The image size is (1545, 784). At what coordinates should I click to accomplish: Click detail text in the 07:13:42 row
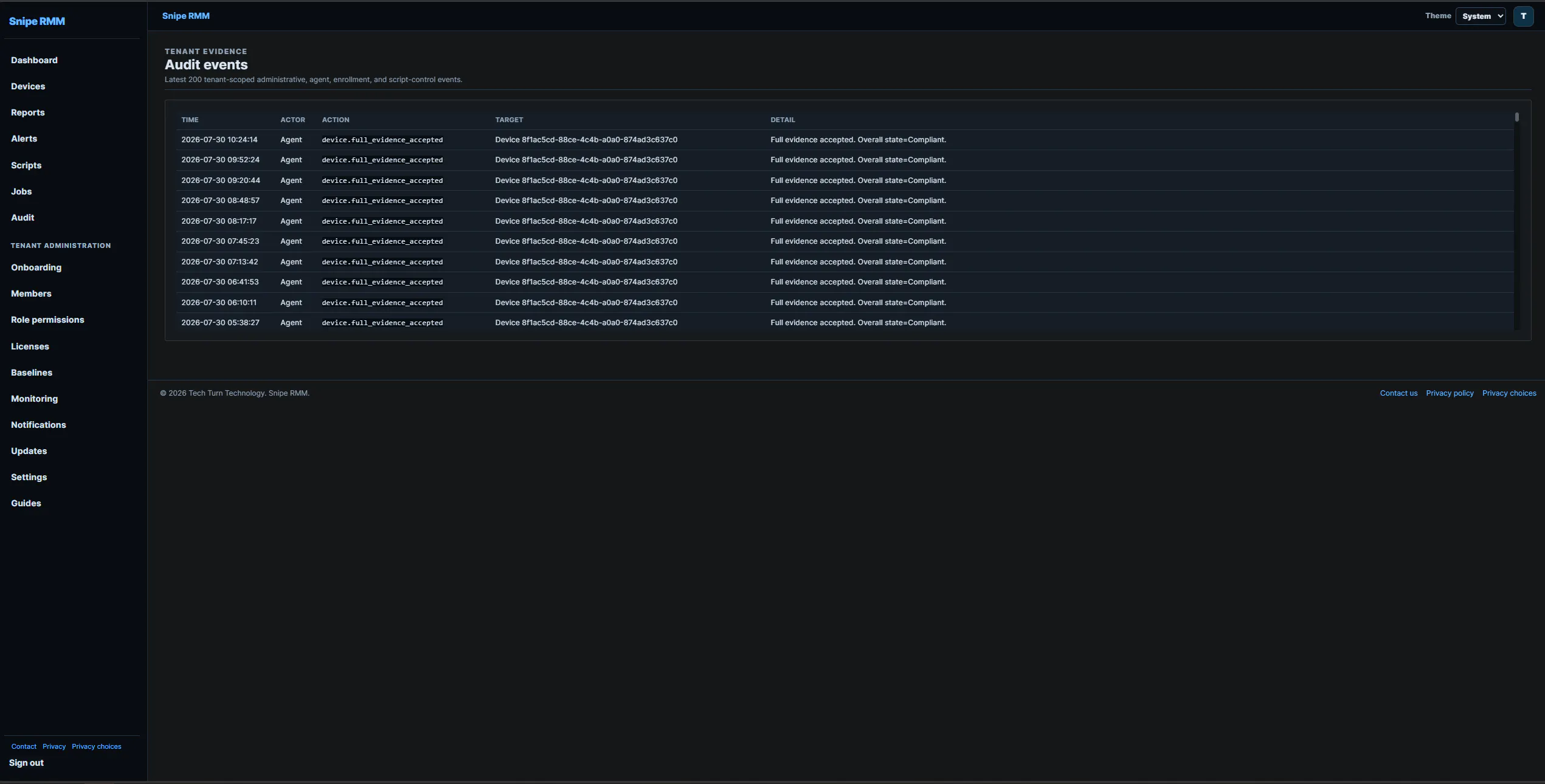[858, 262]
